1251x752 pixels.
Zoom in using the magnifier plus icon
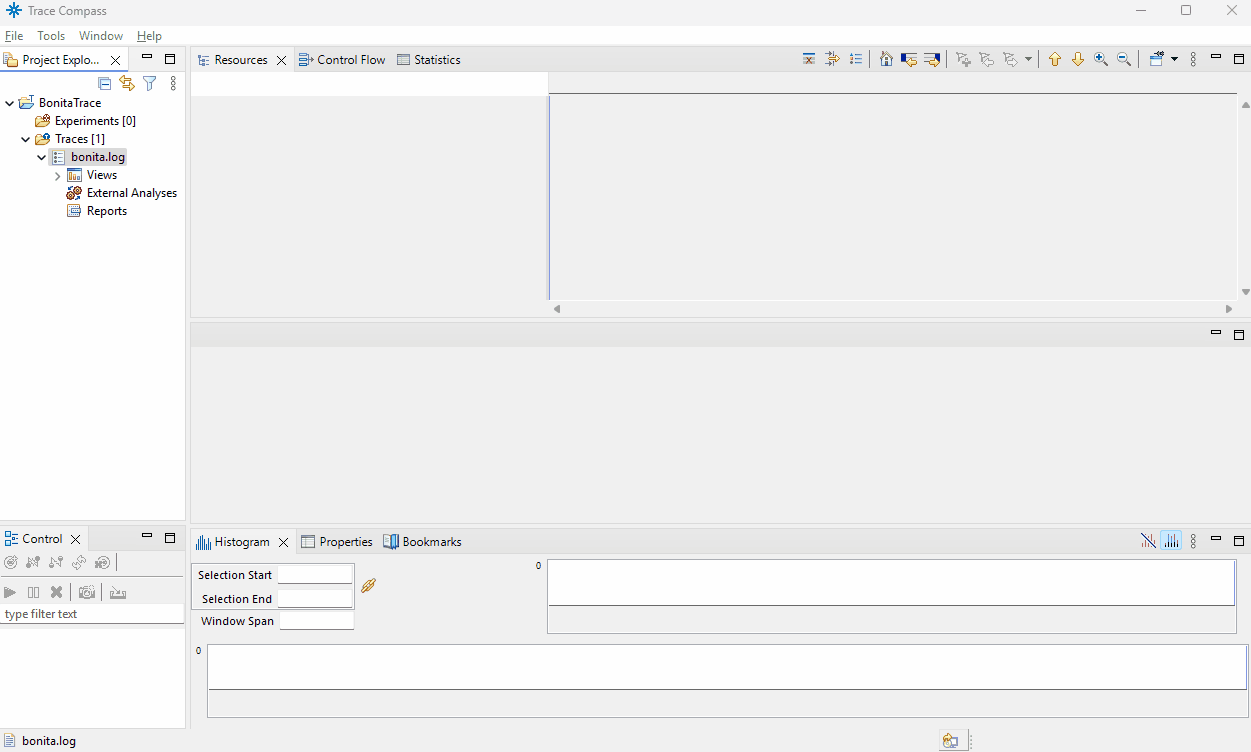click(1101, 60)
